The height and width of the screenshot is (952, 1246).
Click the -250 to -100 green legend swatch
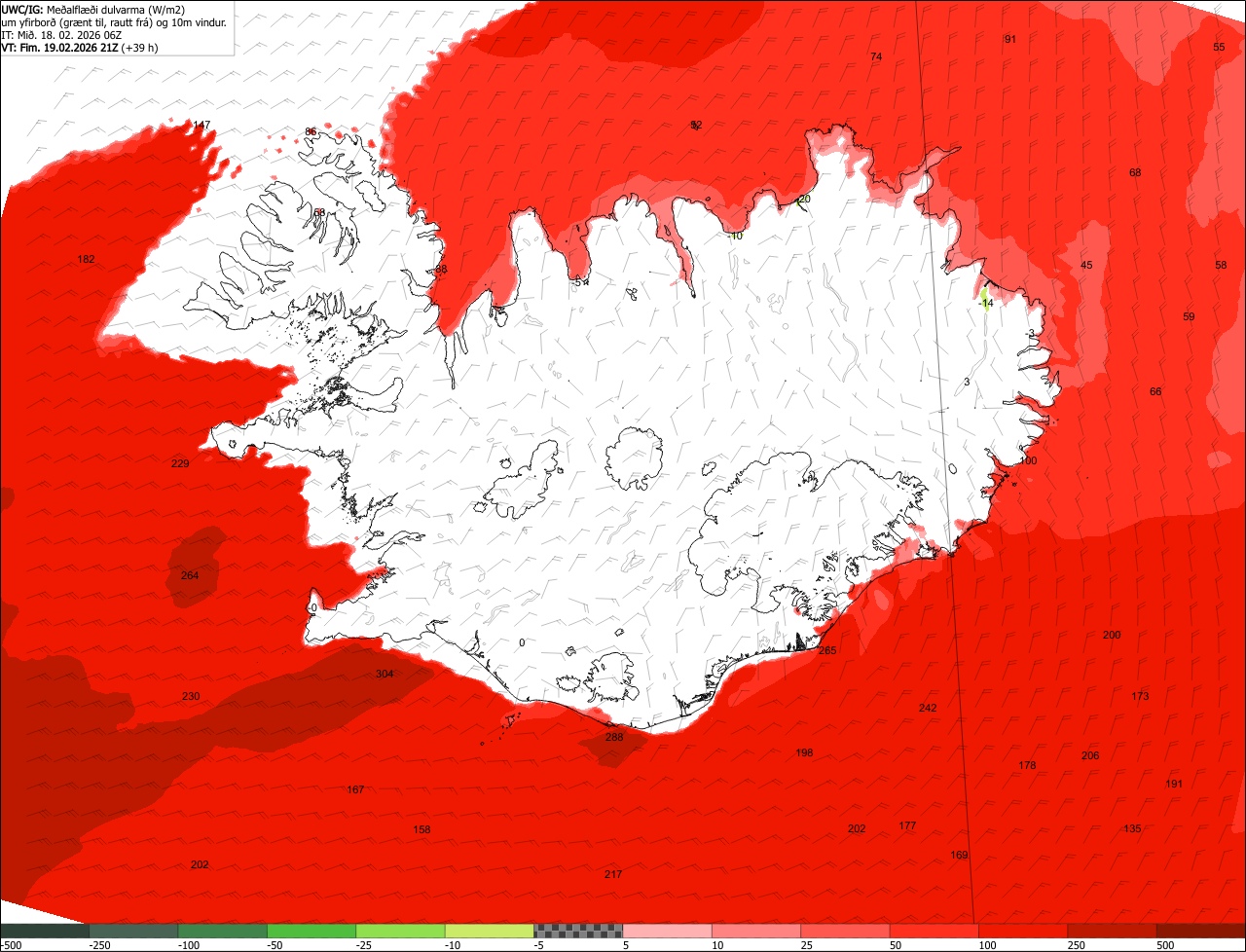[x=133, y=930]
